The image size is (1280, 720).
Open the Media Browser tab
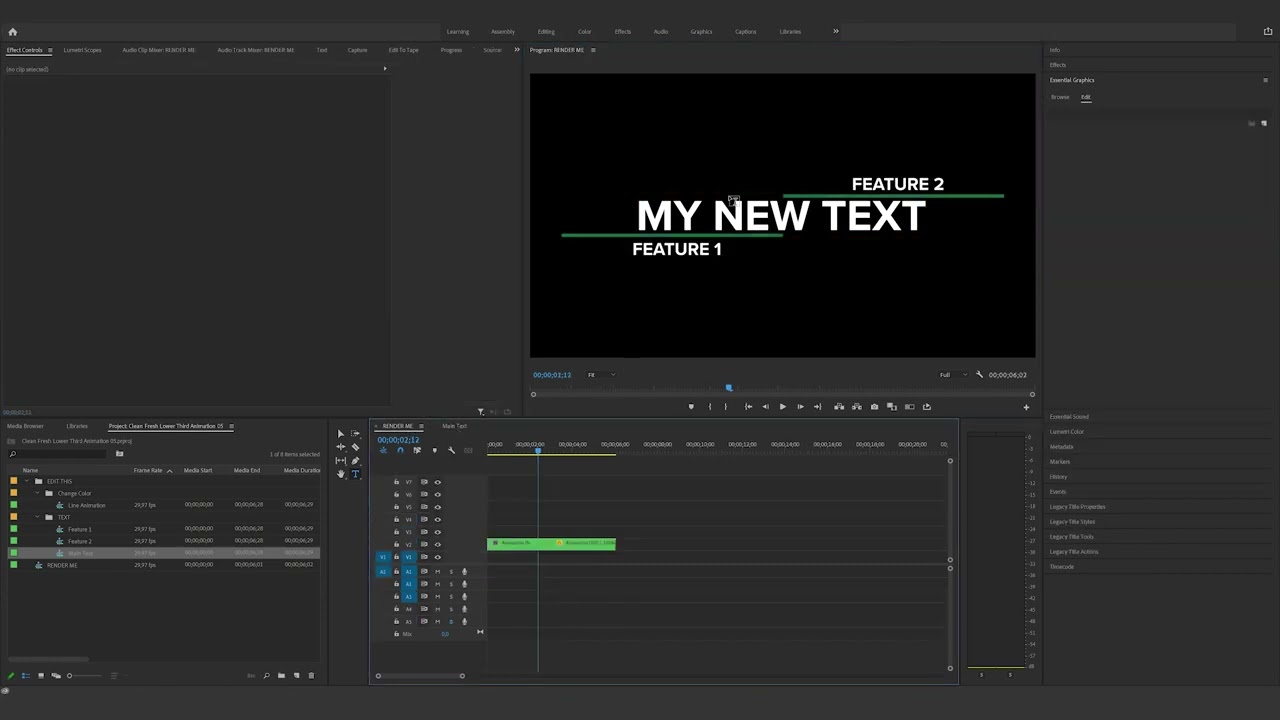click(x=25, y=426)
